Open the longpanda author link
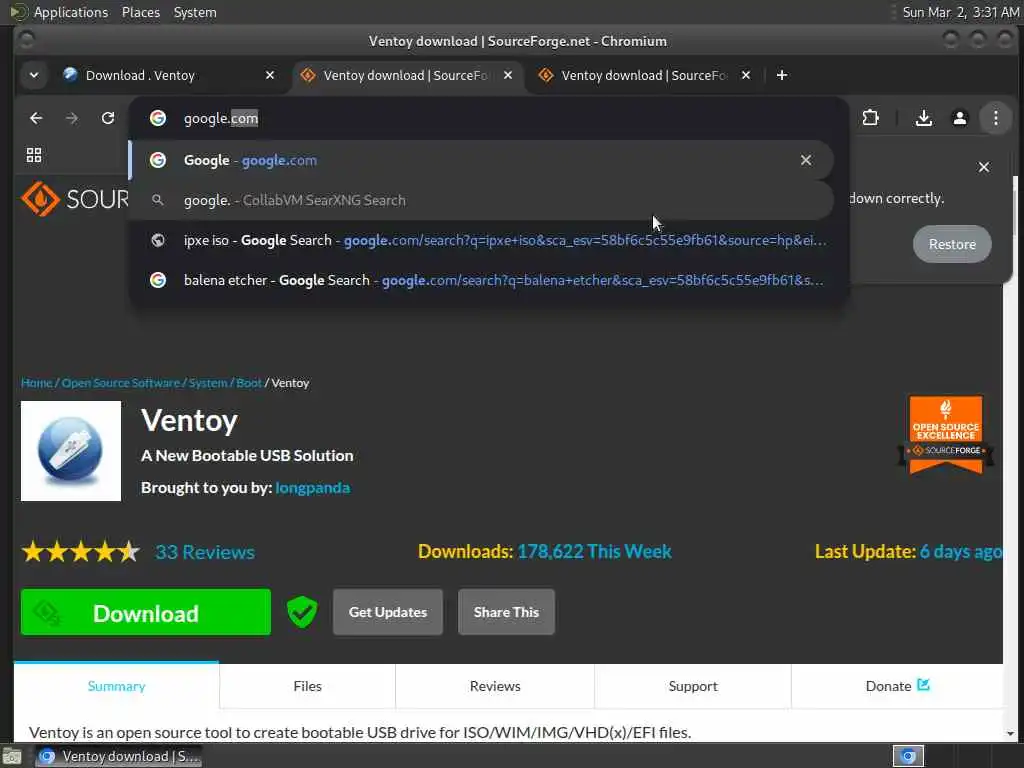The image size is (1024, 768). click(313, 488)
